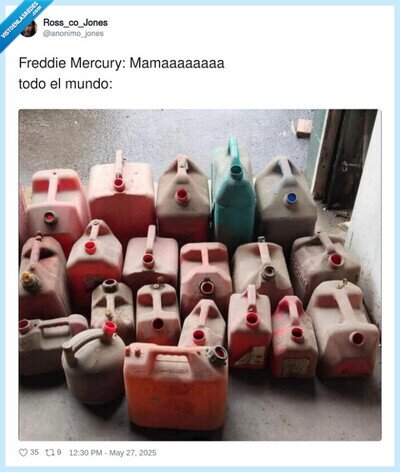Click the like count showing 35

point(34,452)
